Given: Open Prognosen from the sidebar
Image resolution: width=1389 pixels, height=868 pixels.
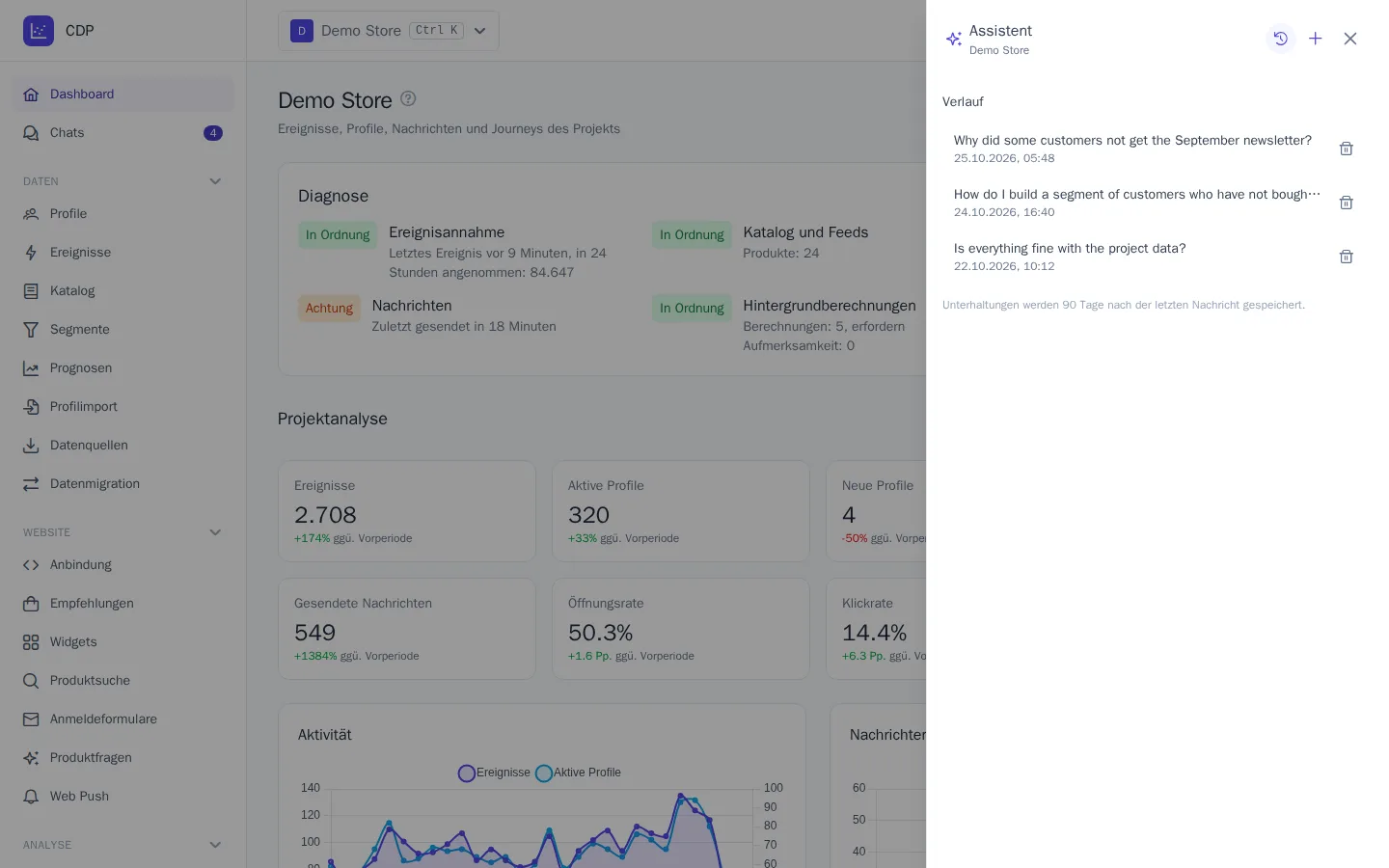Looking at the screenshot, I should [123, 368].
